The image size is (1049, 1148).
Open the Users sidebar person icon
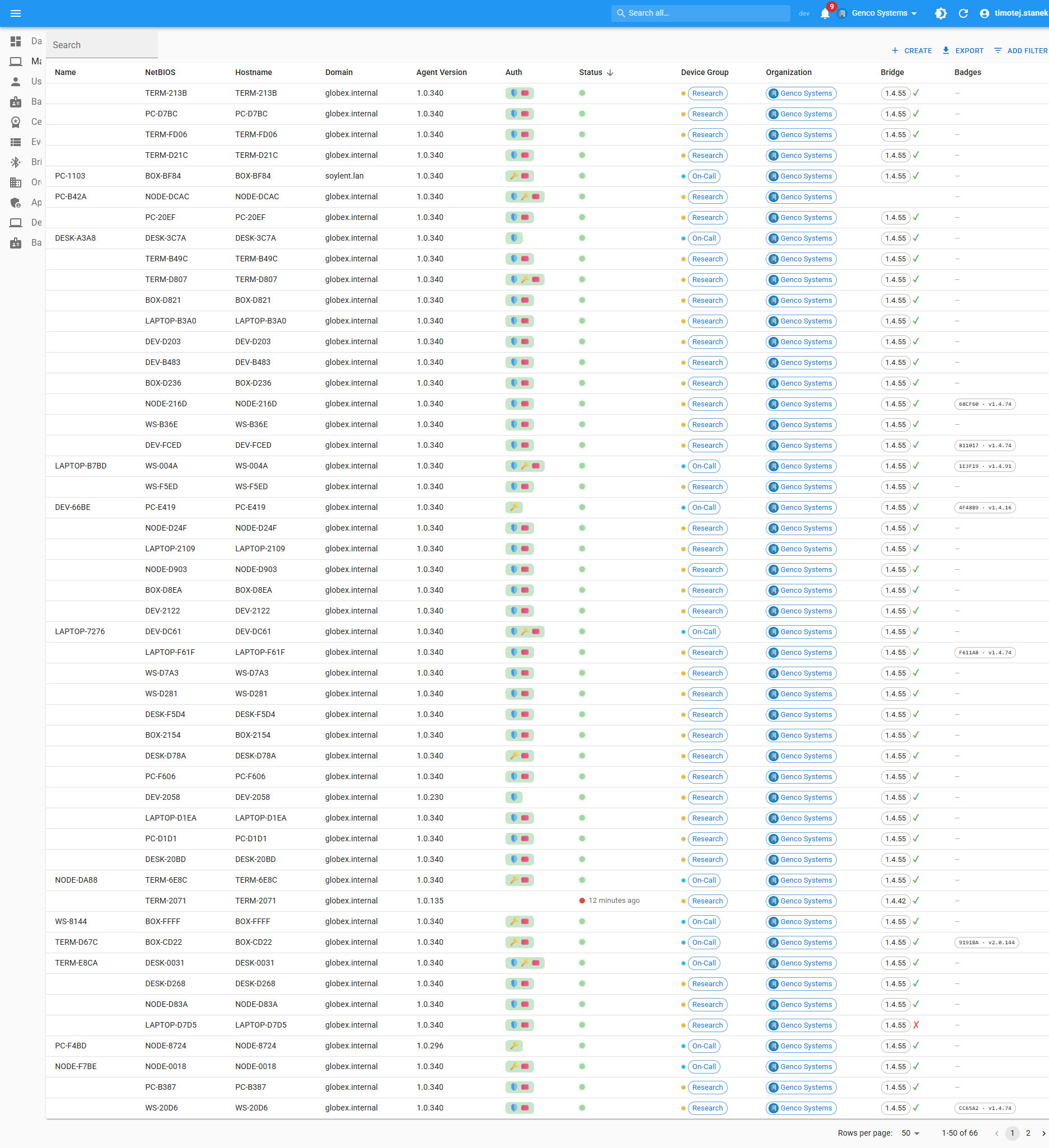coord(16,81)
